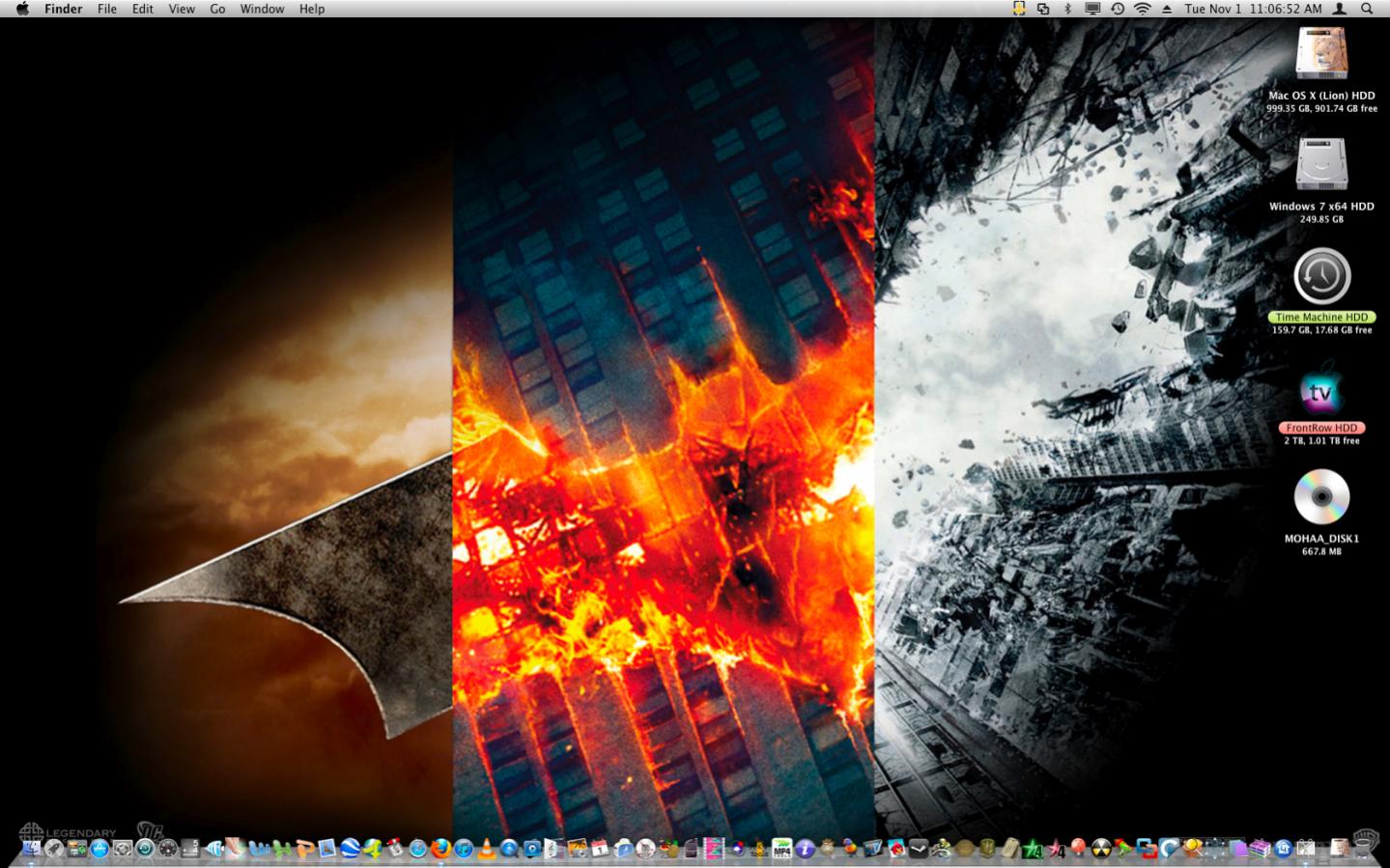Open the Apple menu
This screenshot has height=868, width=1390.
22,9
